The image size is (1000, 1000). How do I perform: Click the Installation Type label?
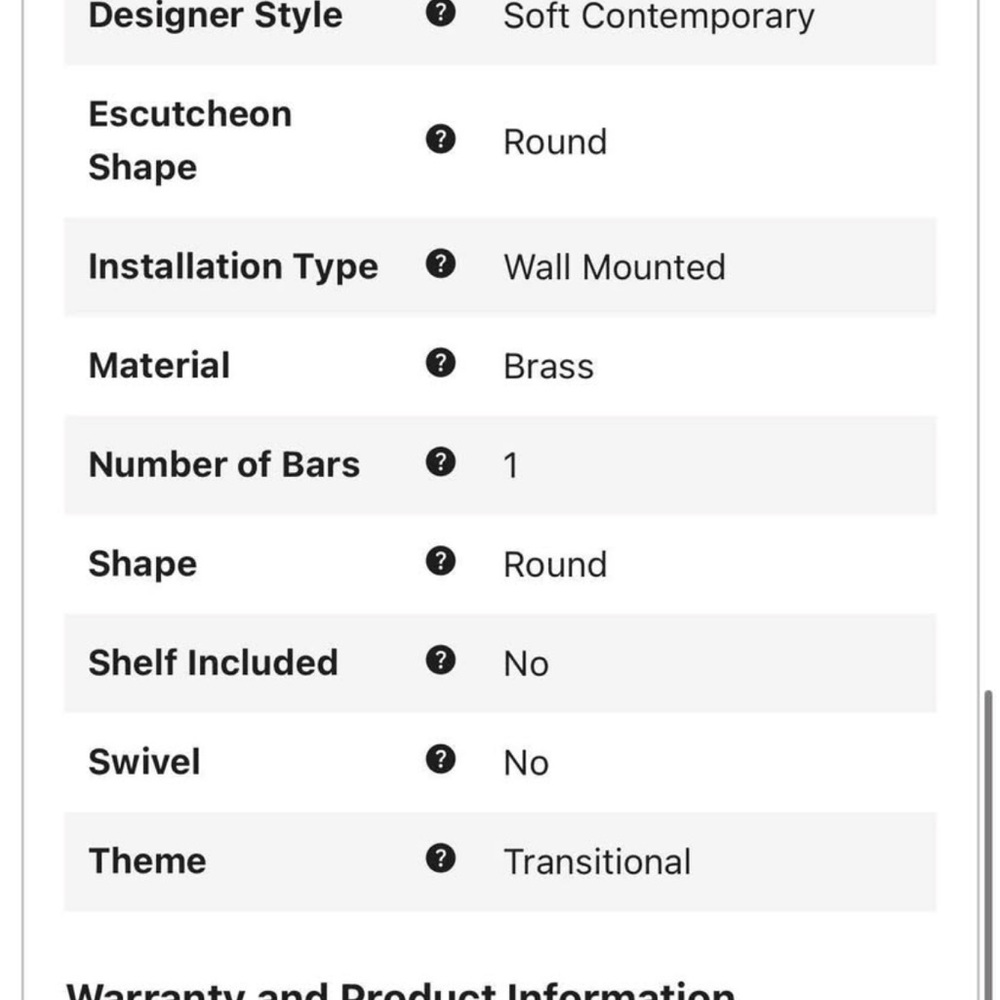pyautogui.click(x=233, y=267)
